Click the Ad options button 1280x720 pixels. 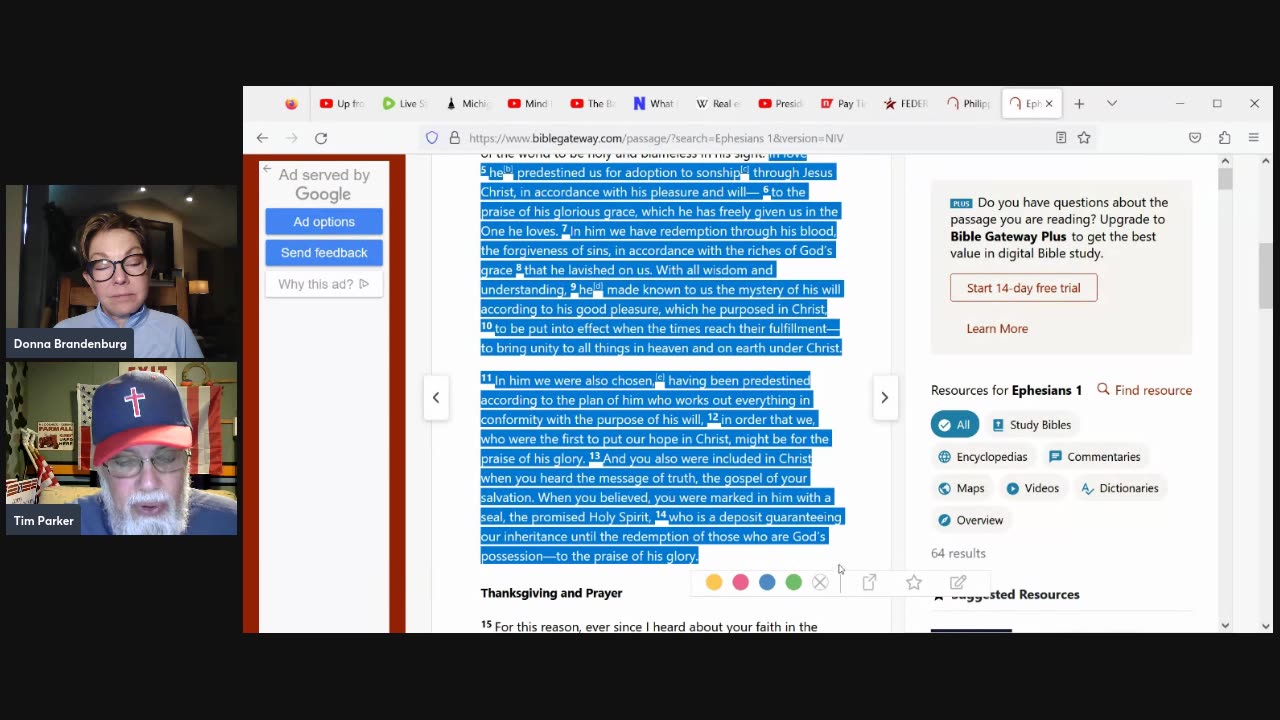[324, 222]
